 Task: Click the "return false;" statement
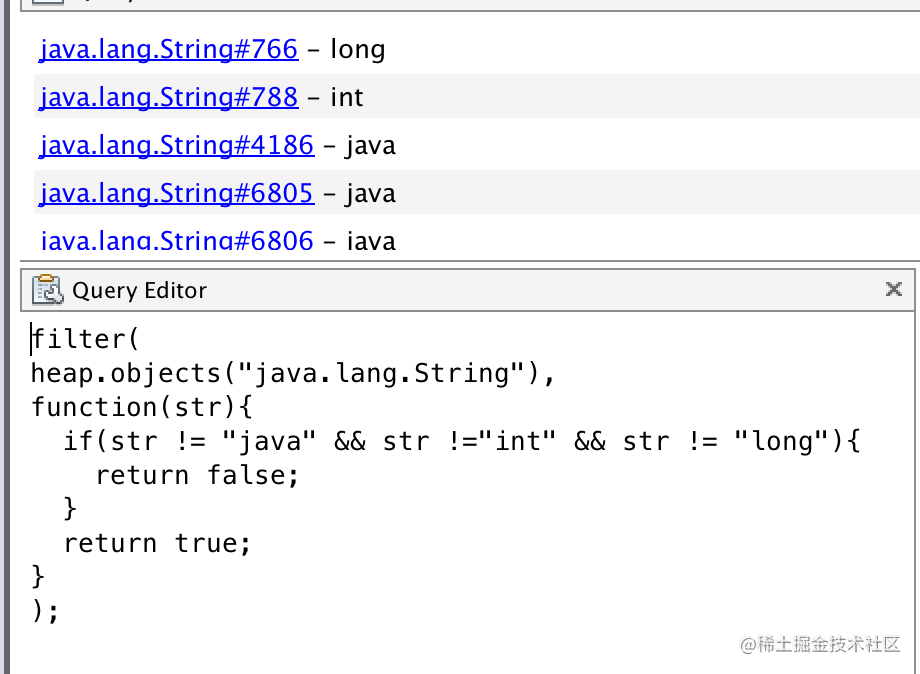pos(197,475)
